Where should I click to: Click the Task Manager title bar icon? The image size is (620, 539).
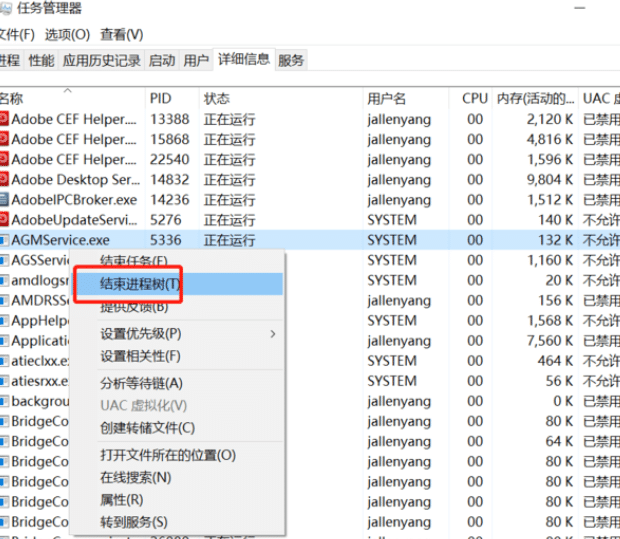pyautogui.click(x=6, y=9)
